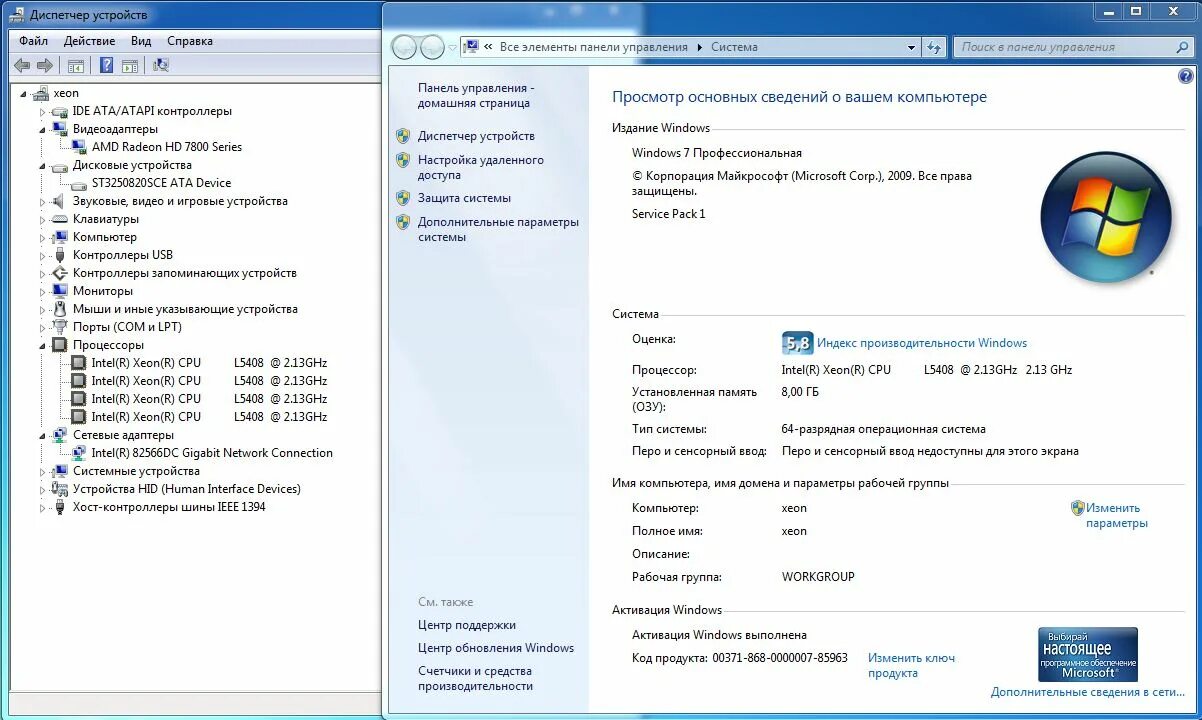1202x720 pixels.
Task: Open the Вид menu
Action: pyautogui.click(x=141, y=41)
